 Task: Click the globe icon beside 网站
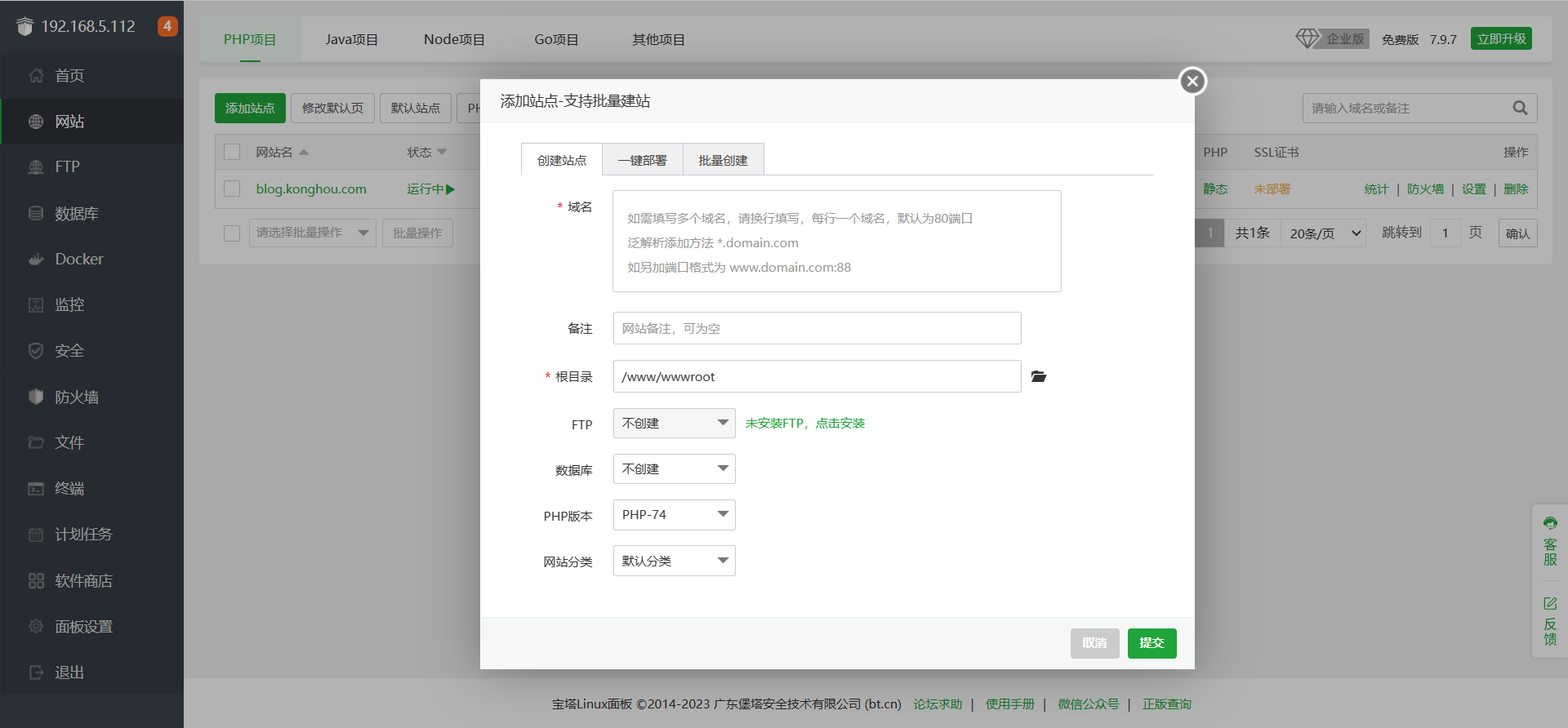pyautogui.click(x=36, y=122)
